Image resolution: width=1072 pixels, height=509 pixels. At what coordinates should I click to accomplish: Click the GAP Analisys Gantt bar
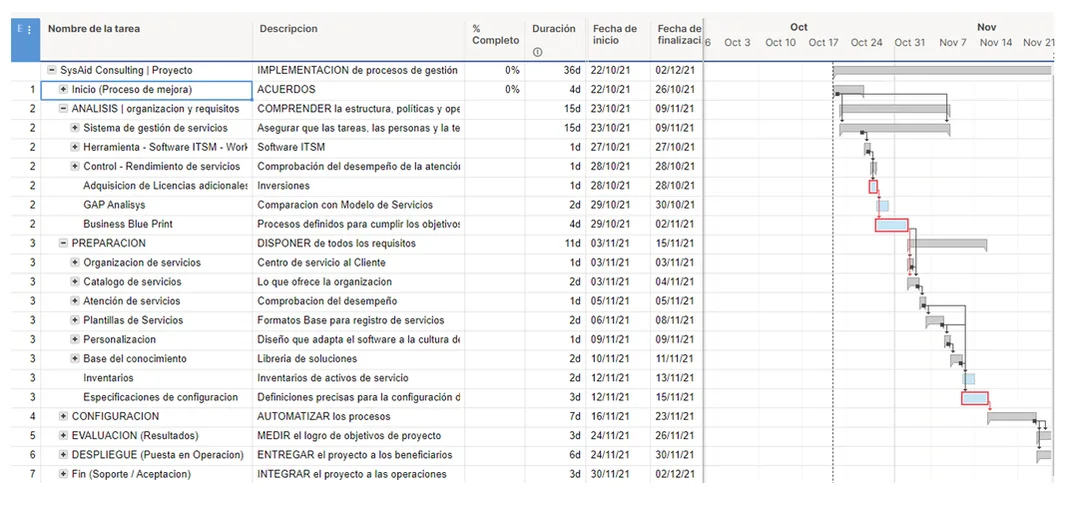coord(883,206)
